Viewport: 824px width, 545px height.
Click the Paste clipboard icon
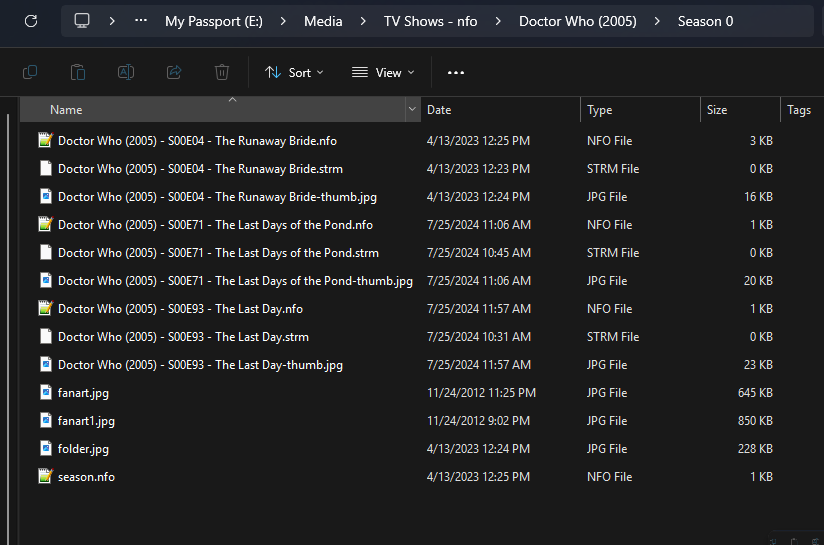78,72
